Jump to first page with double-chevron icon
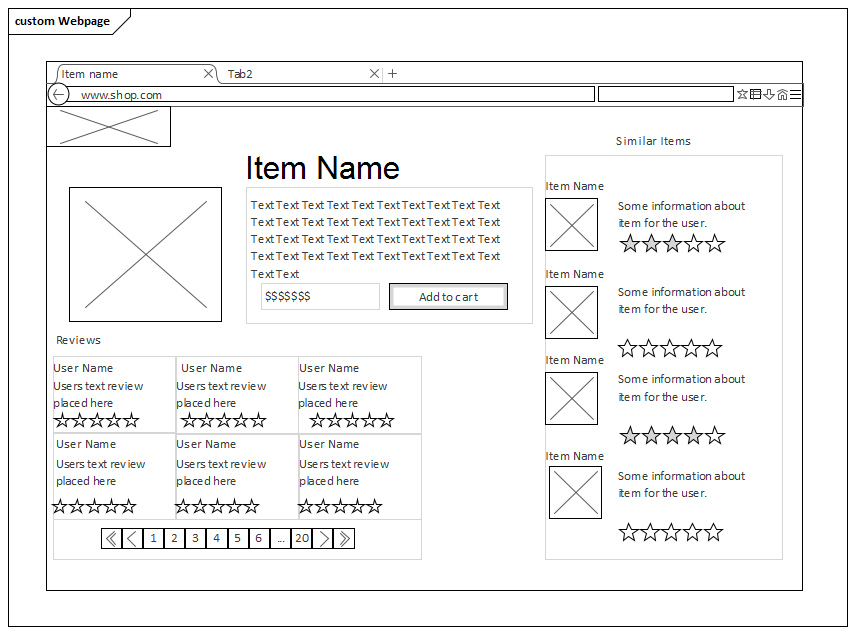This screenshot has width=855, height=634. click(111, 538)
